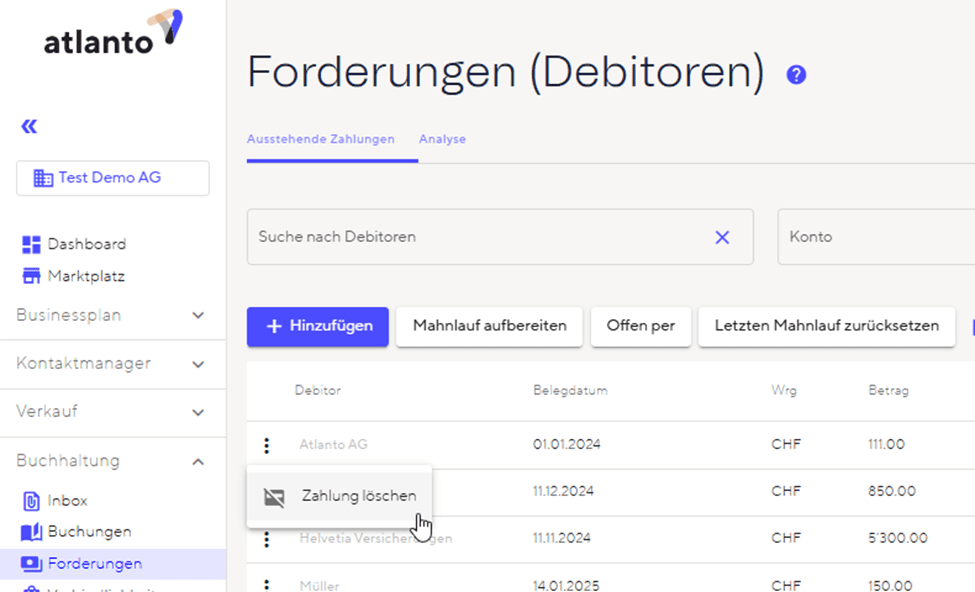The image size is (975, 592).
Task: Expand the Businessplan section
Action: (x=198, y=315)
